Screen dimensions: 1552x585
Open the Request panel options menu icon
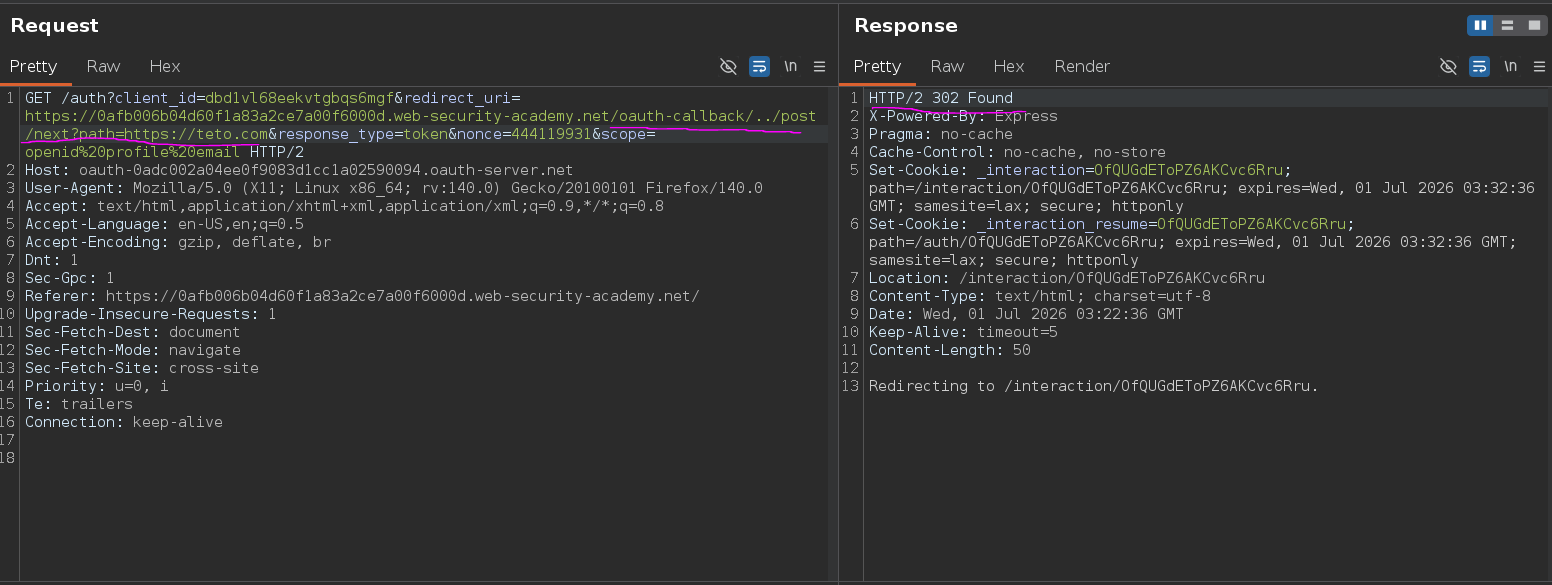pyautogui.click(x=819, y=66)
